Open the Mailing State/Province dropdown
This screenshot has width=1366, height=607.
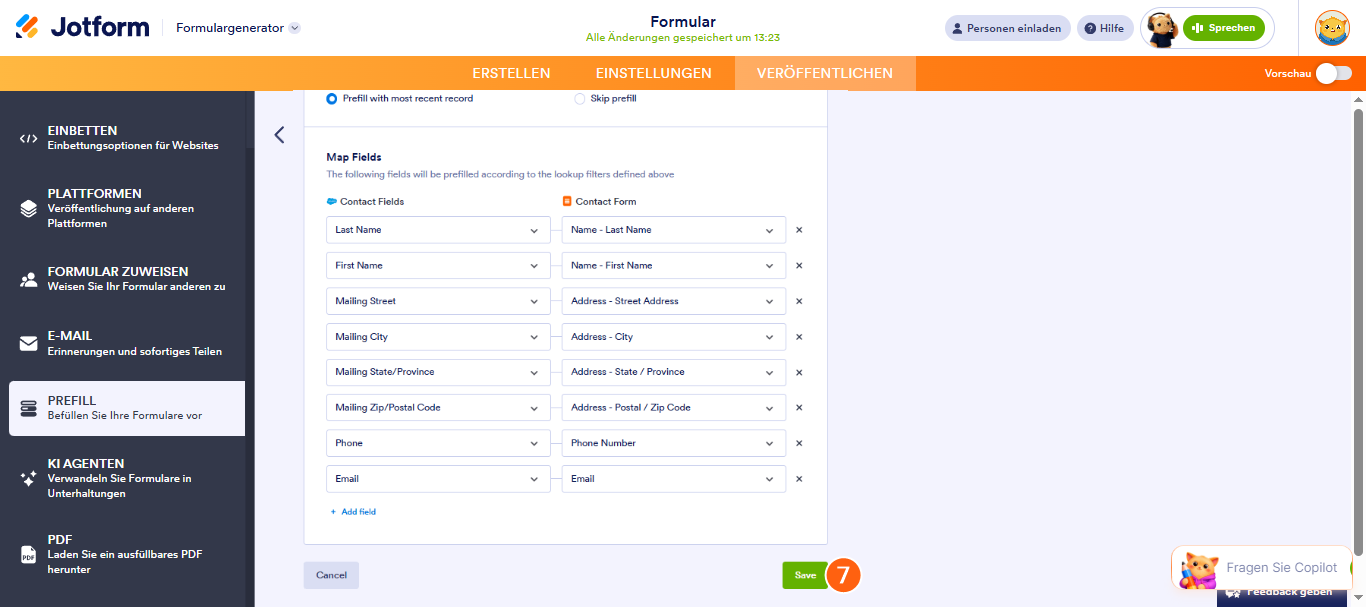438,372
